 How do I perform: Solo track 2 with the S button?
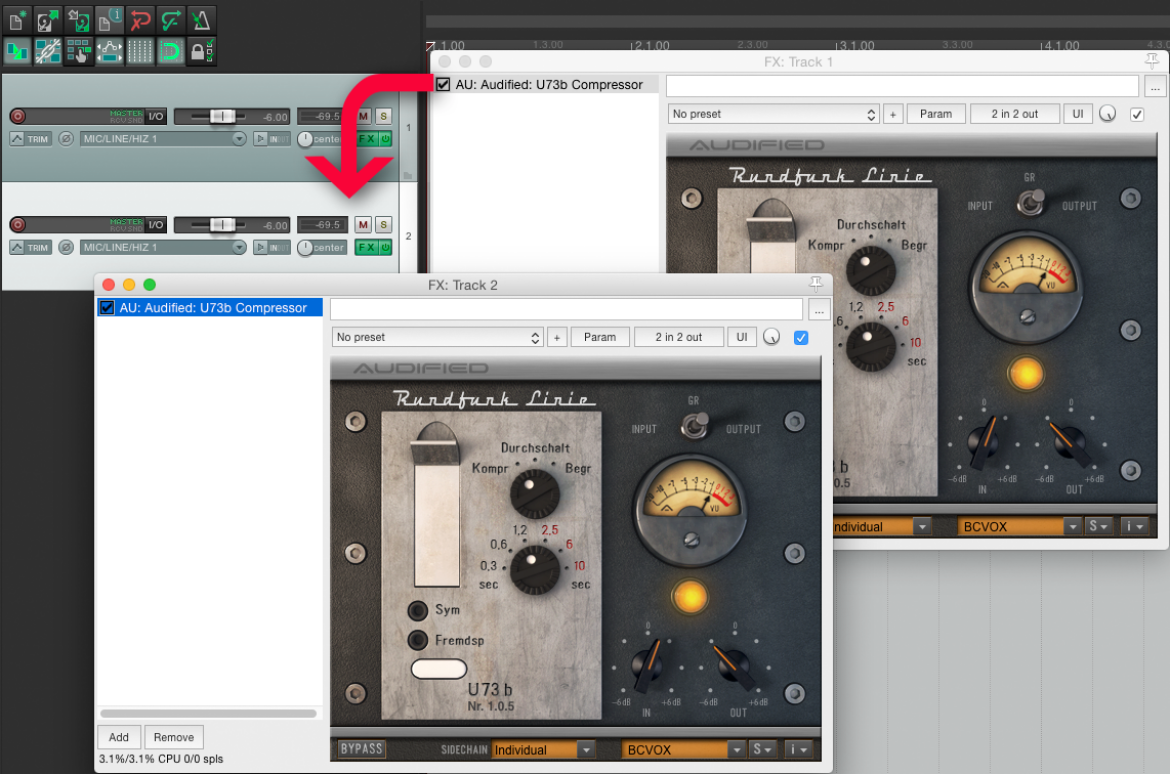pyautogui.click(x=384, y=225)
